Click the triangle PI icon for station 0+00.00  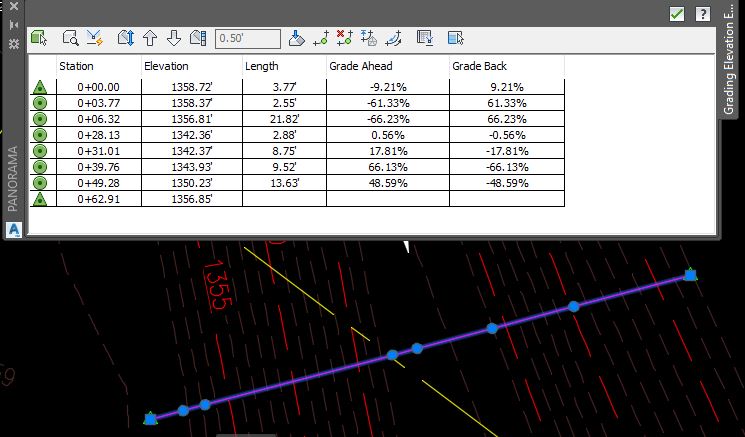click(40, 87)
